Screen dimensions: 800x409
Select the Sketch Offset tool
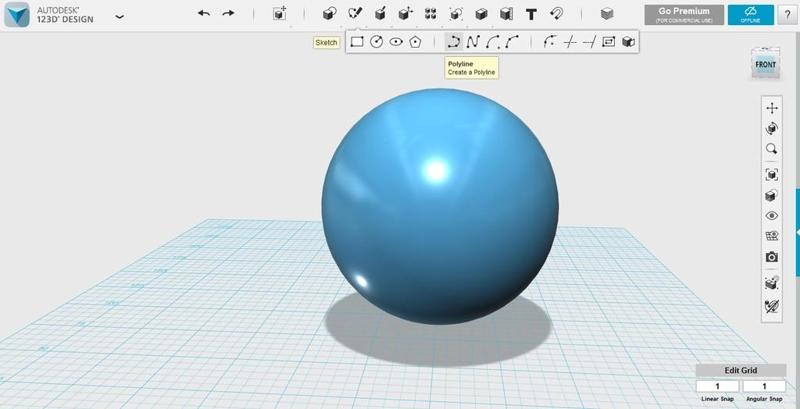click(608, 42)
